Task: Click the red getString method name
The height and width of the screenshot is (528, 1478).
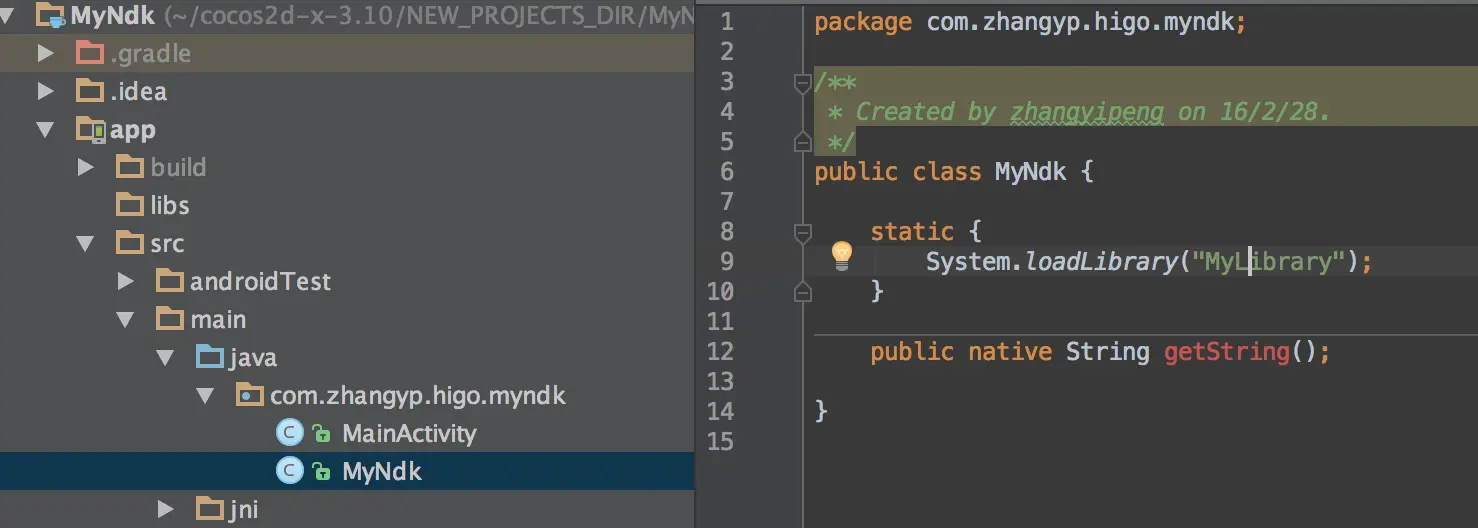Action: [1227, 352]
